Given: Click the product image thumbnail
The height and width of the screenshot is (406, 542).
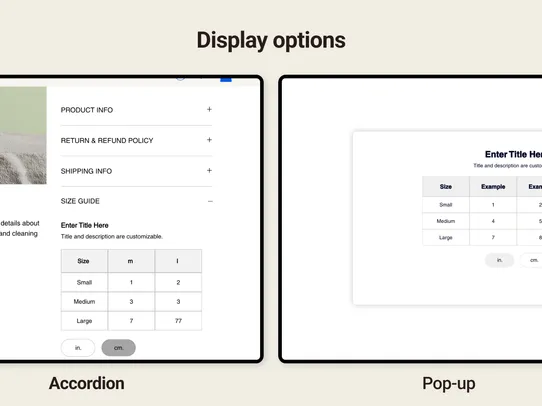Looking at the screenshot, I should click(23, 135).
